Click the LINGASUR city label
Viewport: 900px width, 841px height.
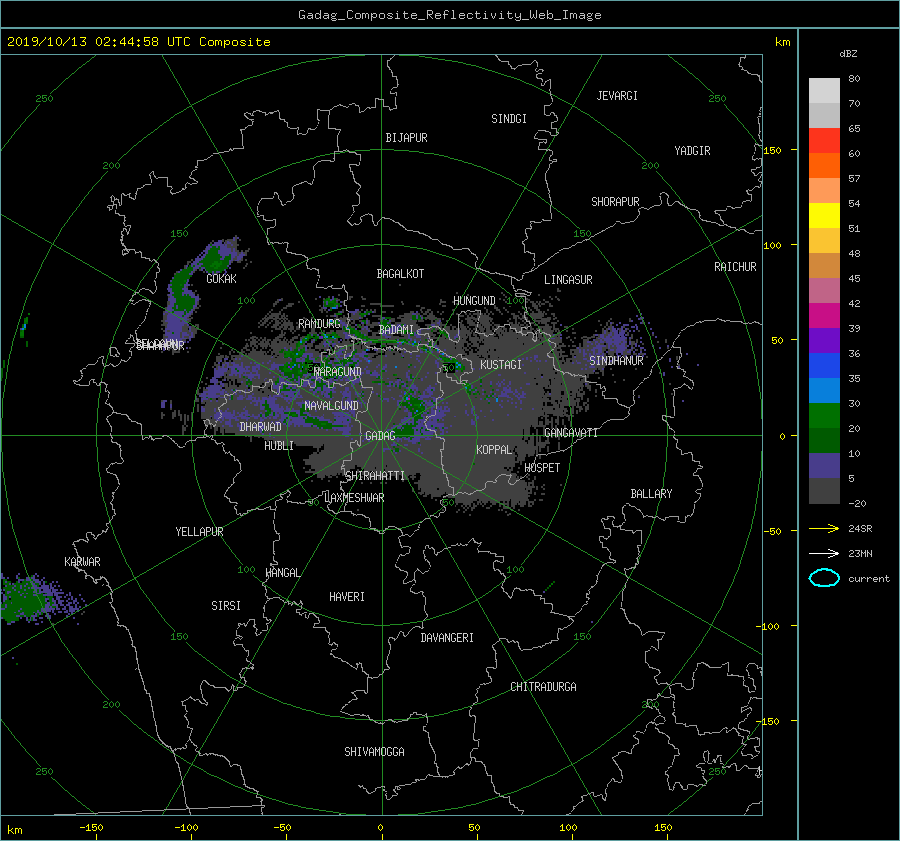pyautogui.click(x=568, y=280)
